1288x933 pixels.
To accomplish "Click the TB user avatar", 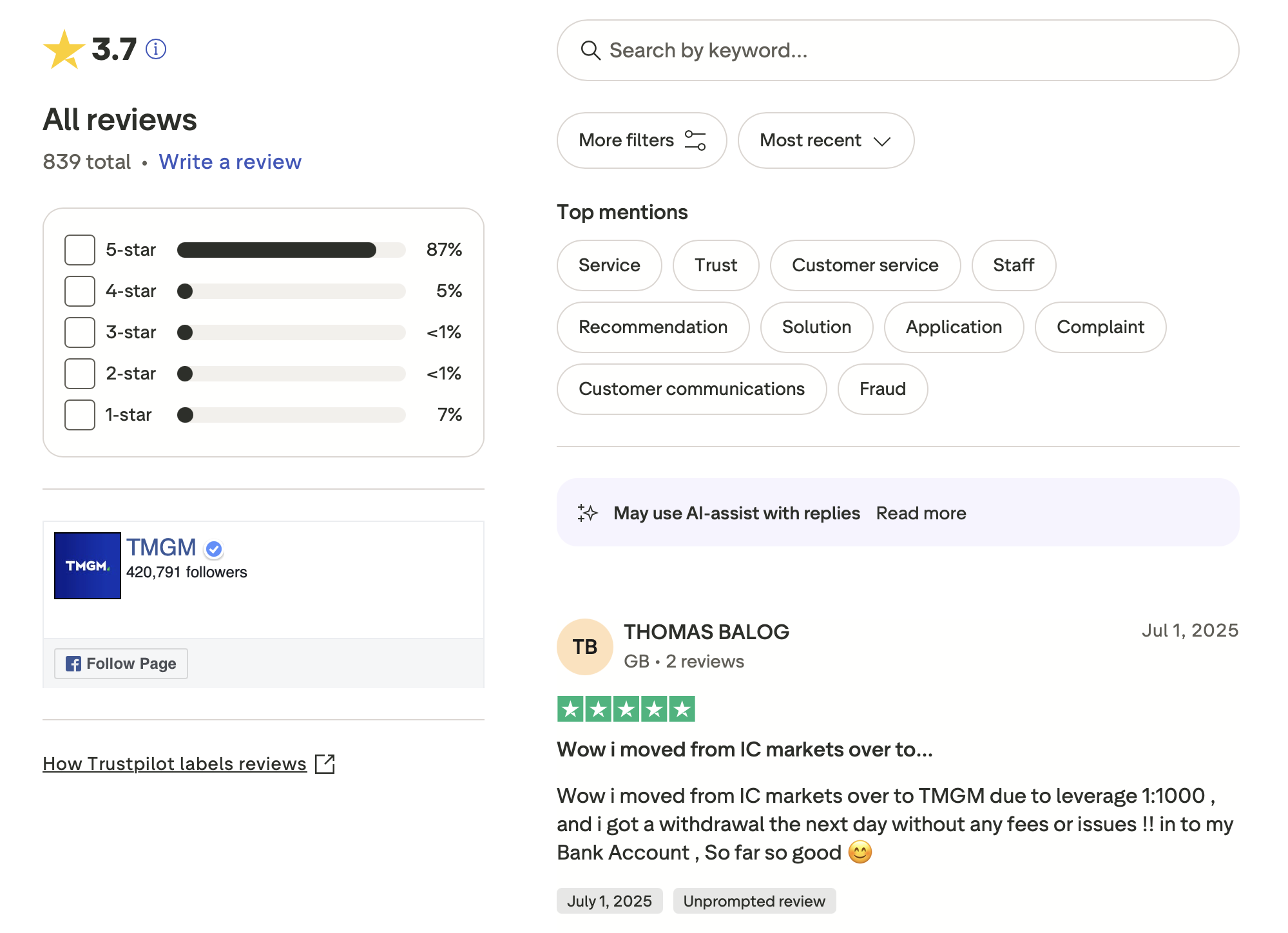I will pos(585,647).
